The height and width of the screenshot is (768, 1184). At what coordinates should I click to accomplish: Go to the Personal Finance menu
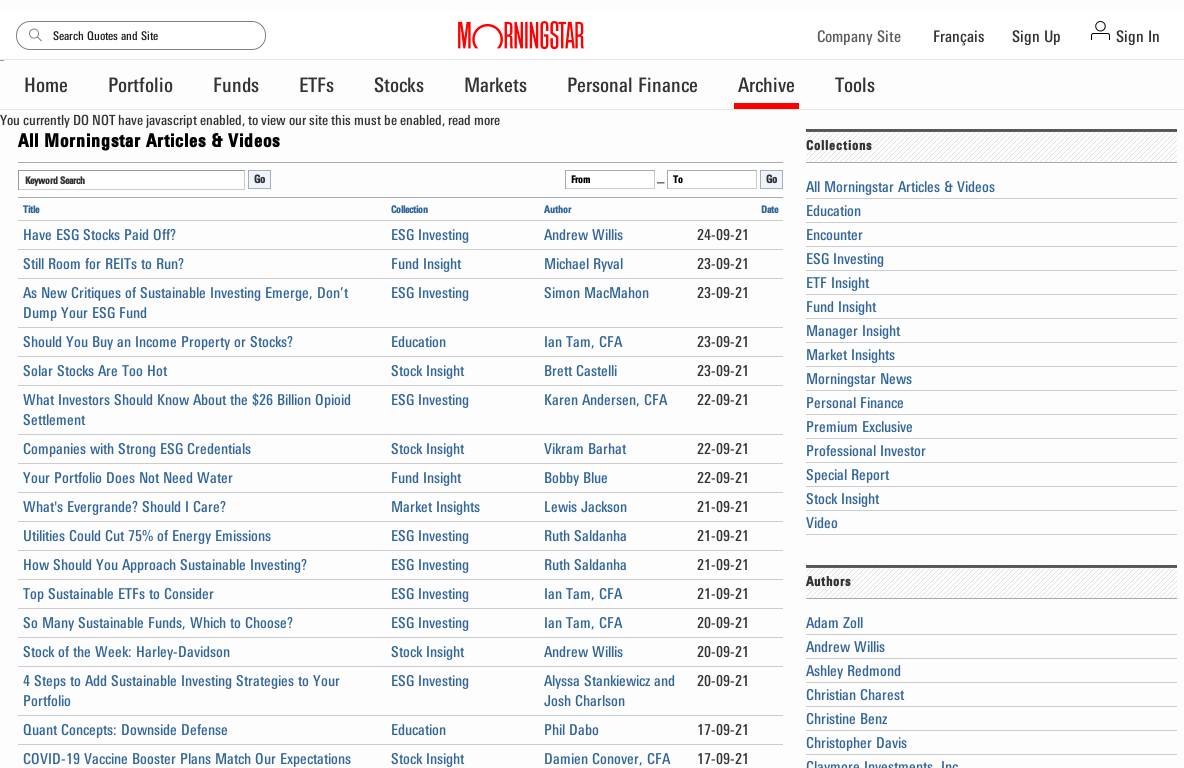pos(632,86)
